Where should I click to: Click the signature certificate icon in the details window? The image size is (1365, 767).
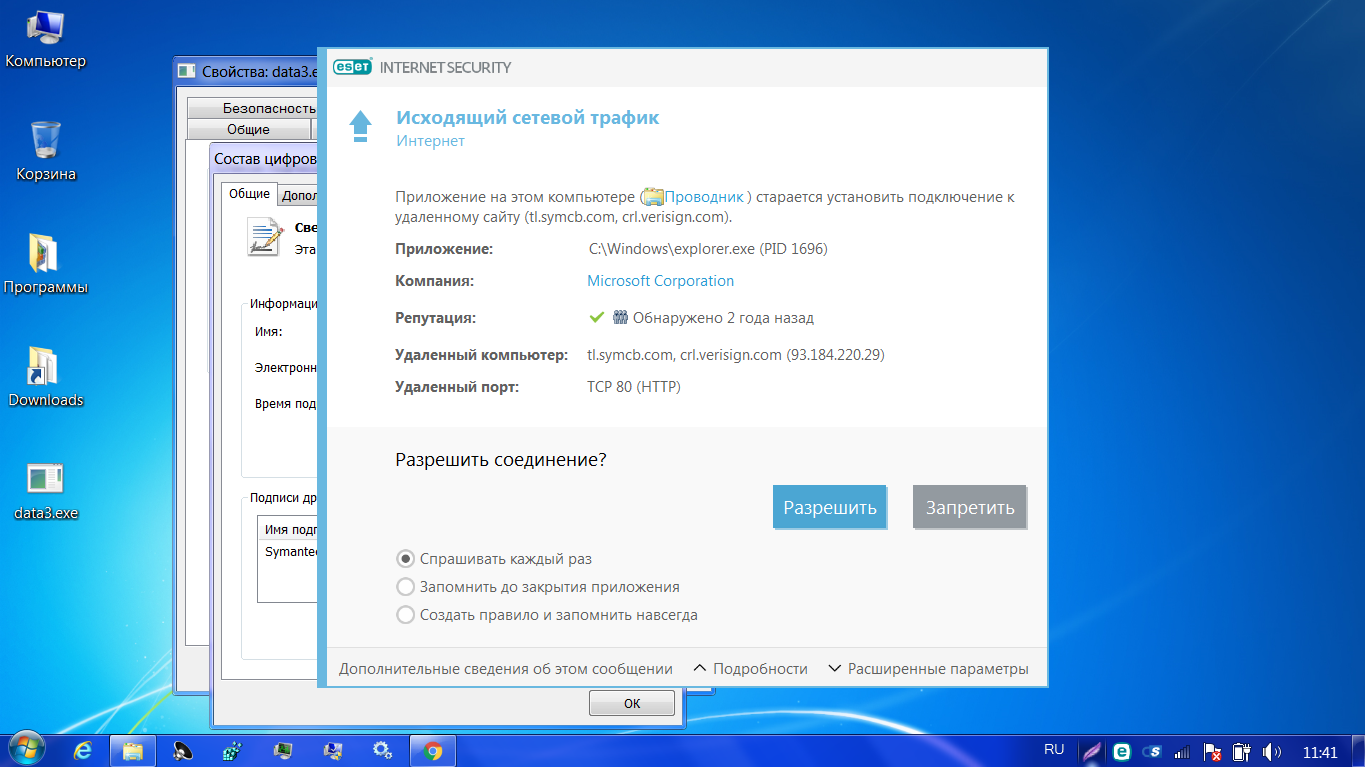tap(265, 236)
